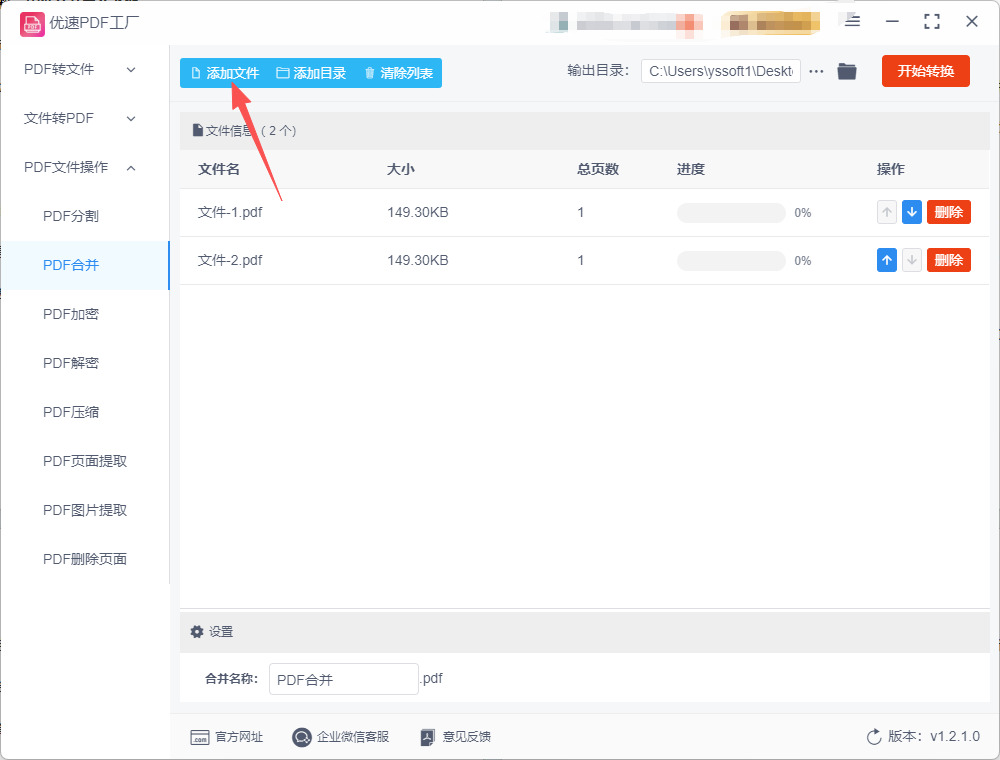Maximize the window with fullscreen icon
The width and height of the screenshot is (1000, 760).
point(932,22)
